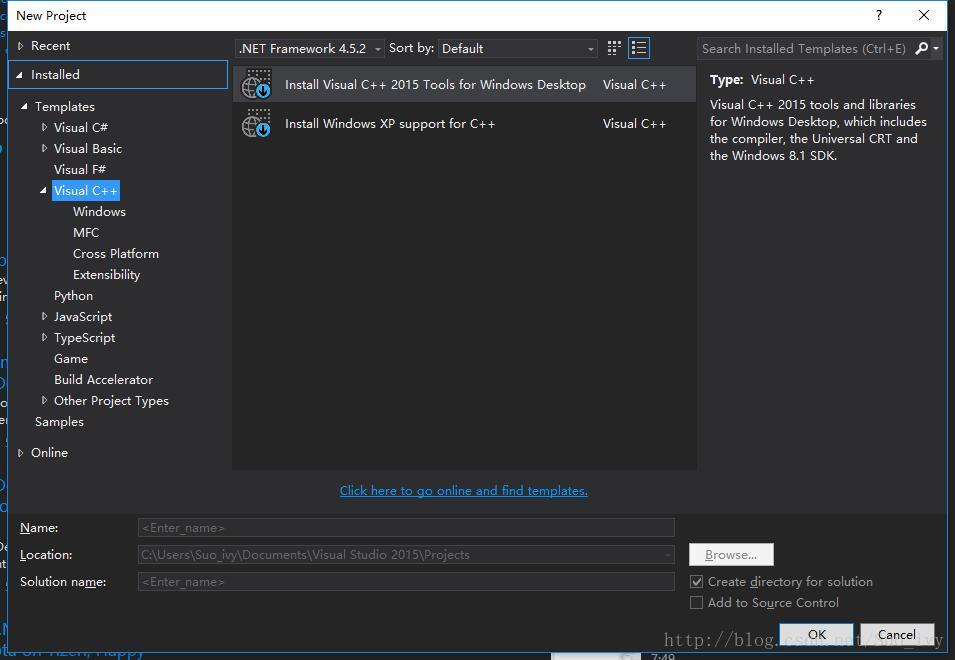Select the Extensibility subcategory

coord(107,275)
